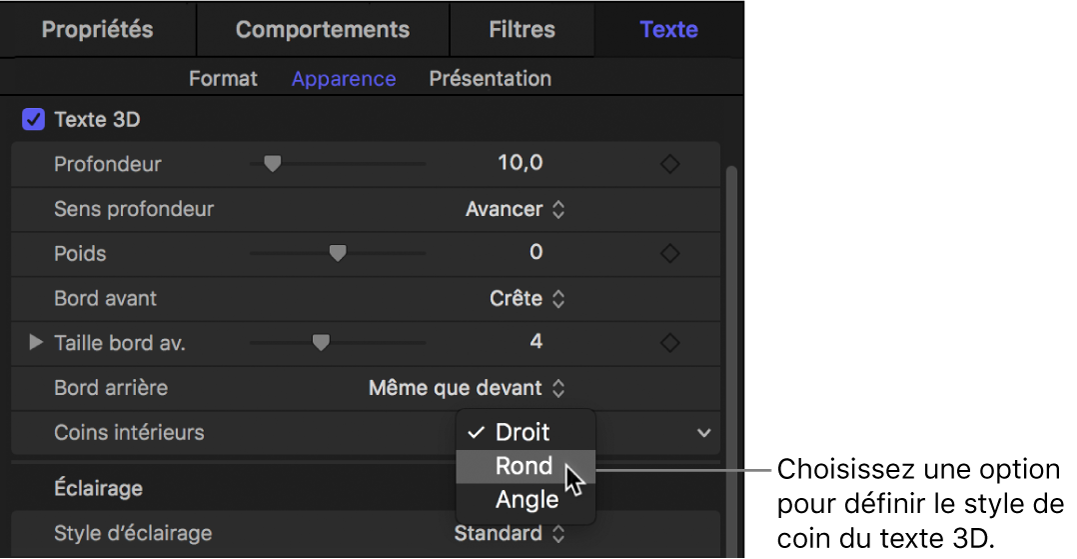This screenshot has width=1077, height=559.
Task: Click the chevron on Coins intérieurs row
Action: (x=704, y=433)
